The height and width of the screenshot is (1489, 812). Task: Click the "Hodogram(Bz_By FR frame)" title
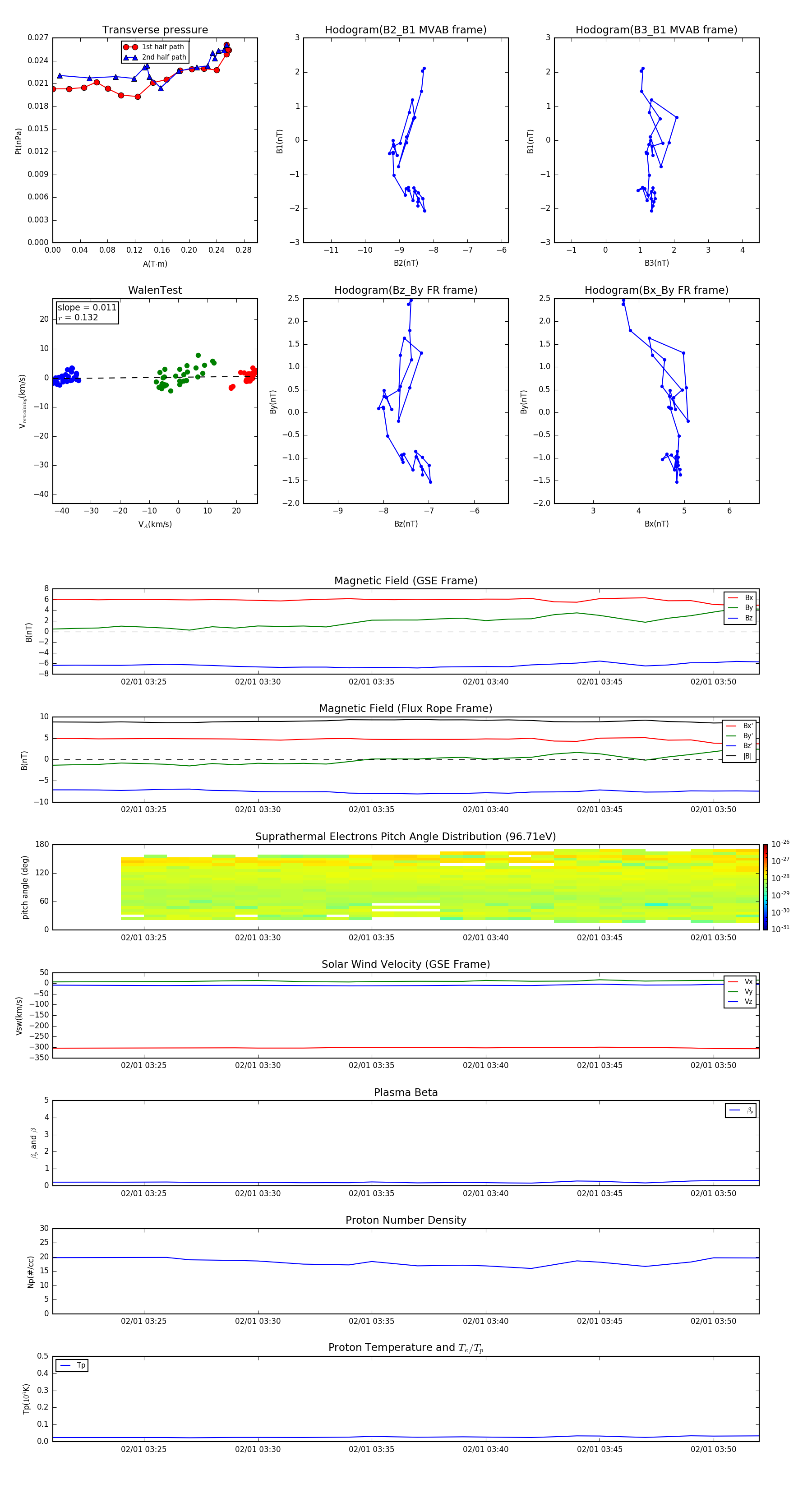(x=406, y=290)
